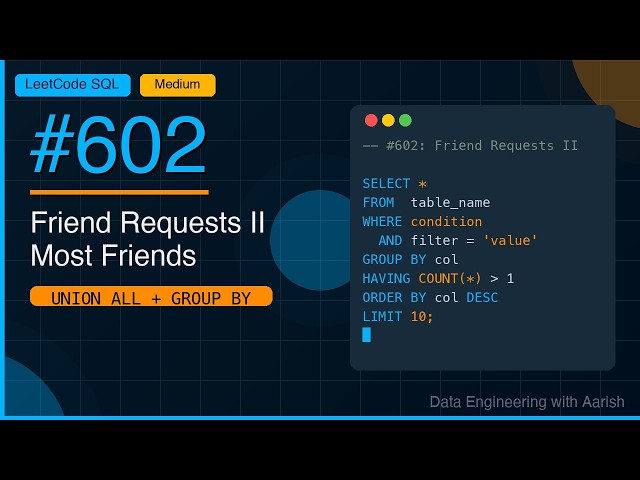The height and width of the screenshot is (480, 640).
Task: Click the video thumbnail image
Action: [320, 240]
